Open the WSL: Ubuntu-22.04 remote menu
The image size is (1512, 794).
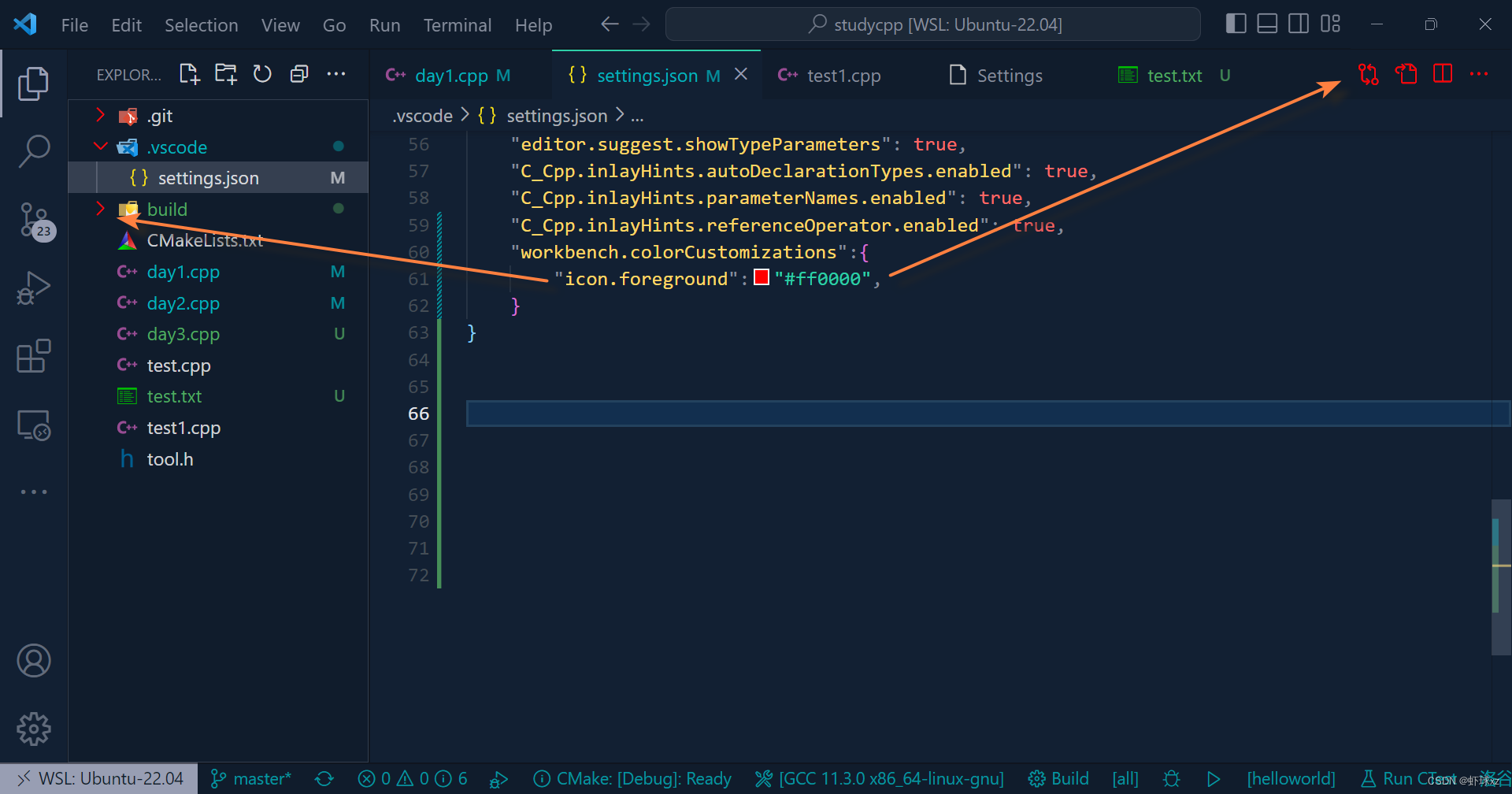point(99,779)
